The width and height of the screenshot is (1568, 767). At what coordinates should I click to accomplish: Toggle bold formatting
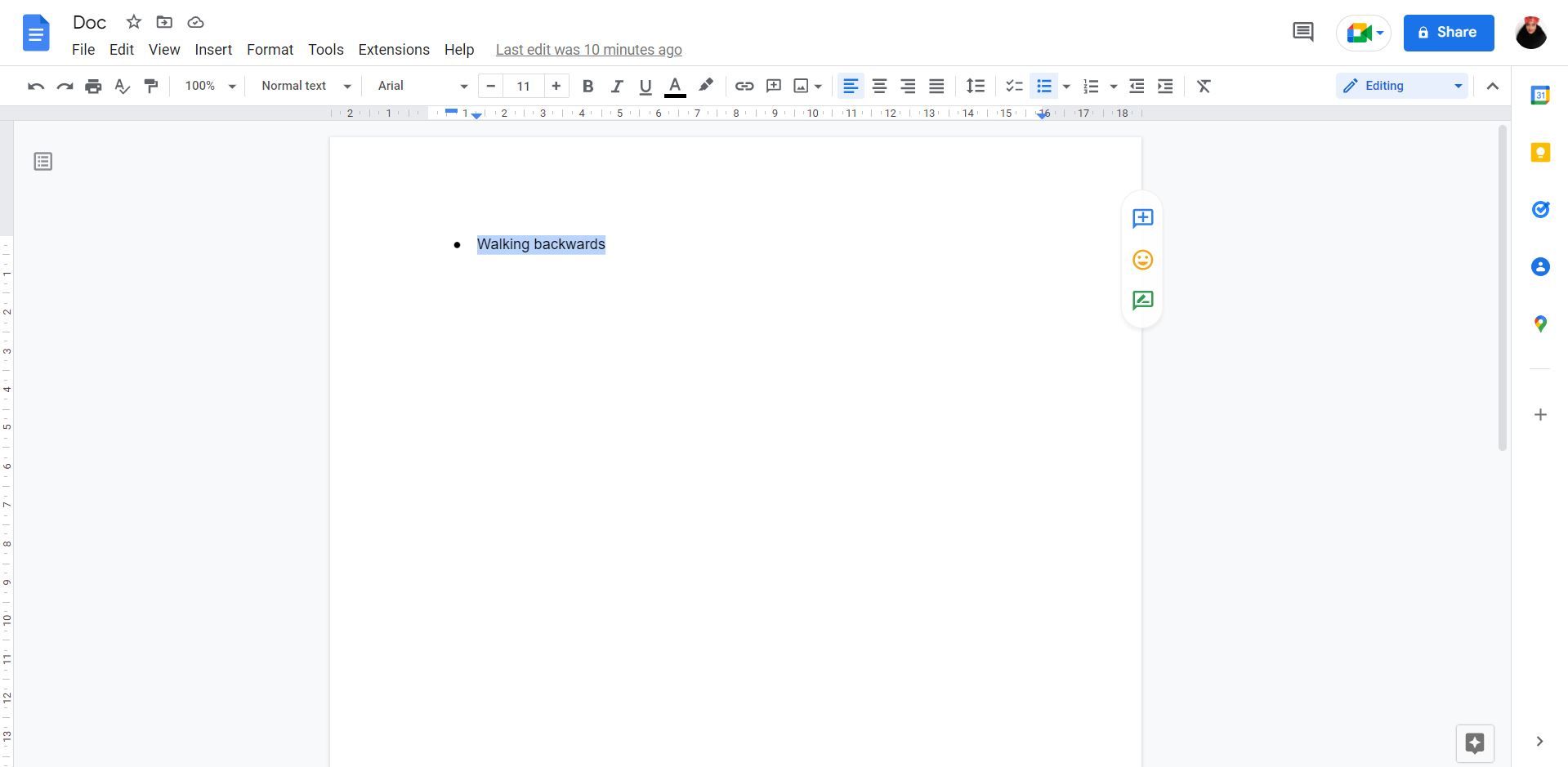point(587,86)
